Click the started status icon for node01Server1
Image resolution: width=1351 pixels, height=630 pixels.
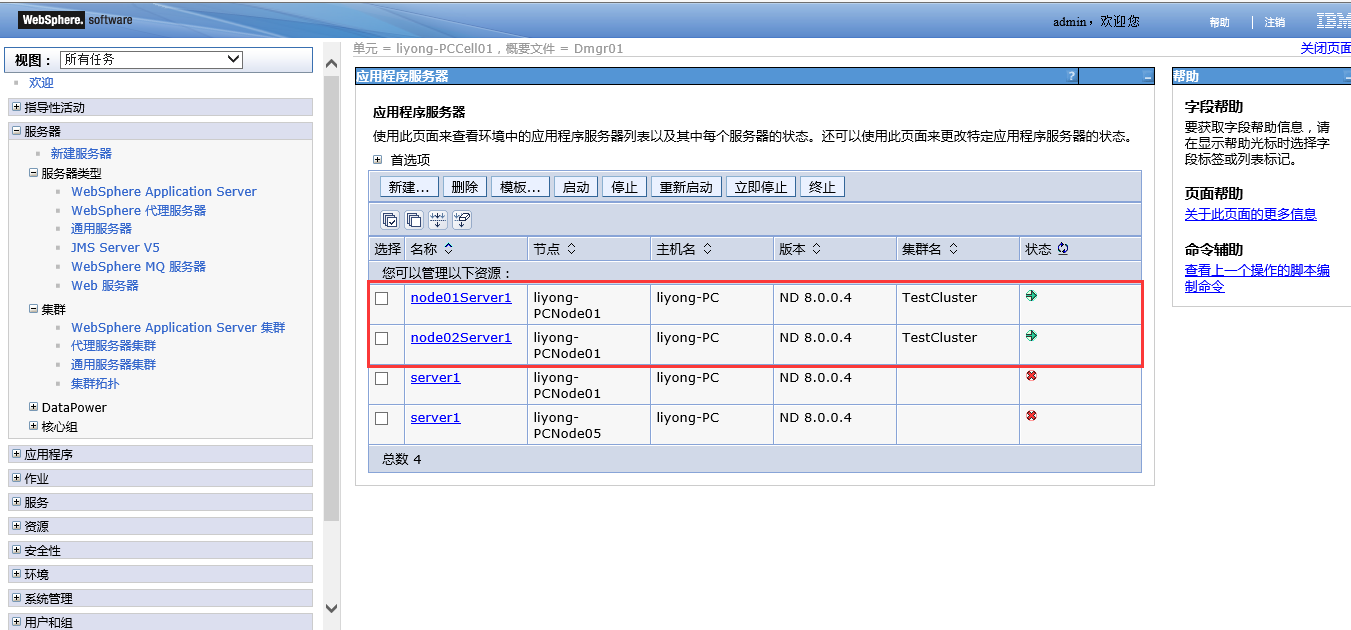point(1031,296)
